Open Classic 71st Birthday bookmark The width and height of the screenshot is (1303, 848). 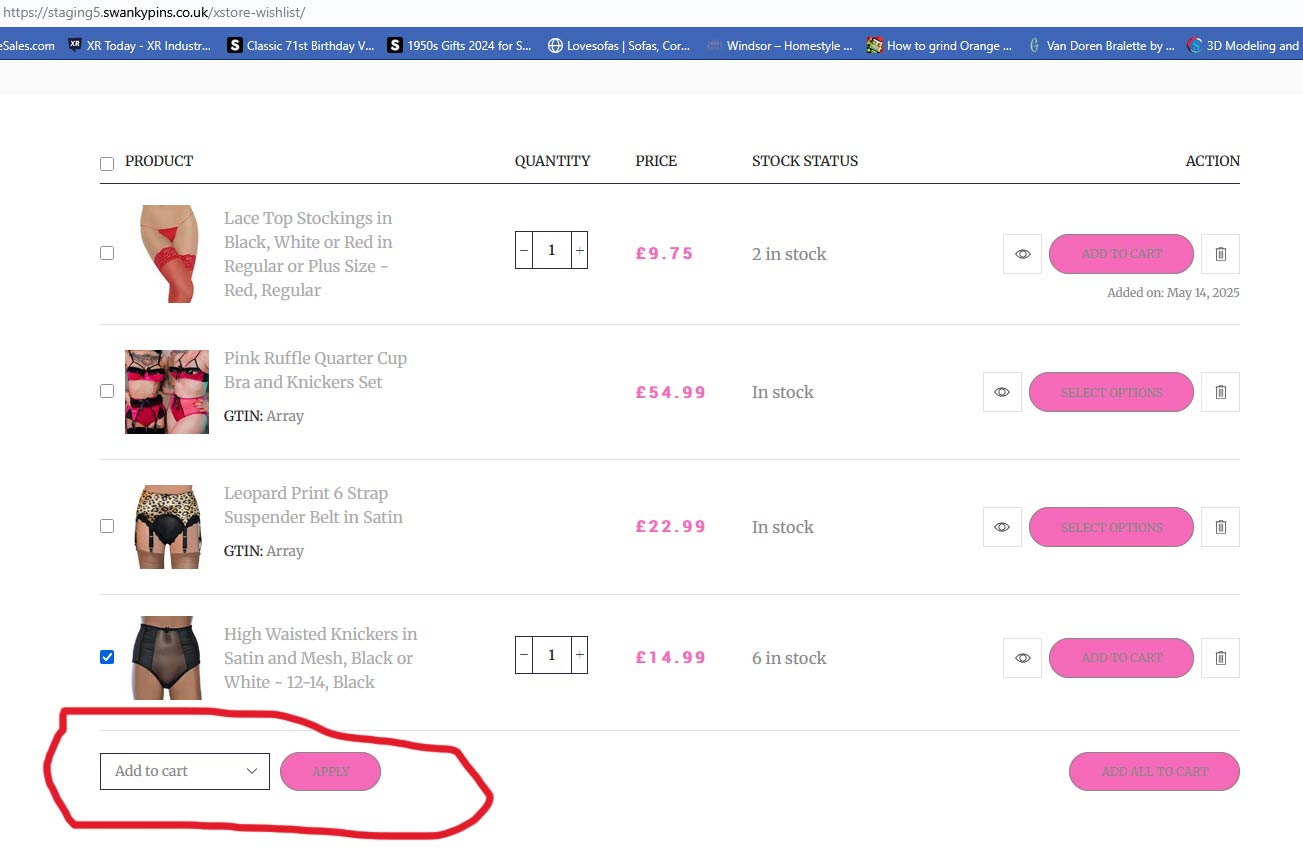click(301, 45)
